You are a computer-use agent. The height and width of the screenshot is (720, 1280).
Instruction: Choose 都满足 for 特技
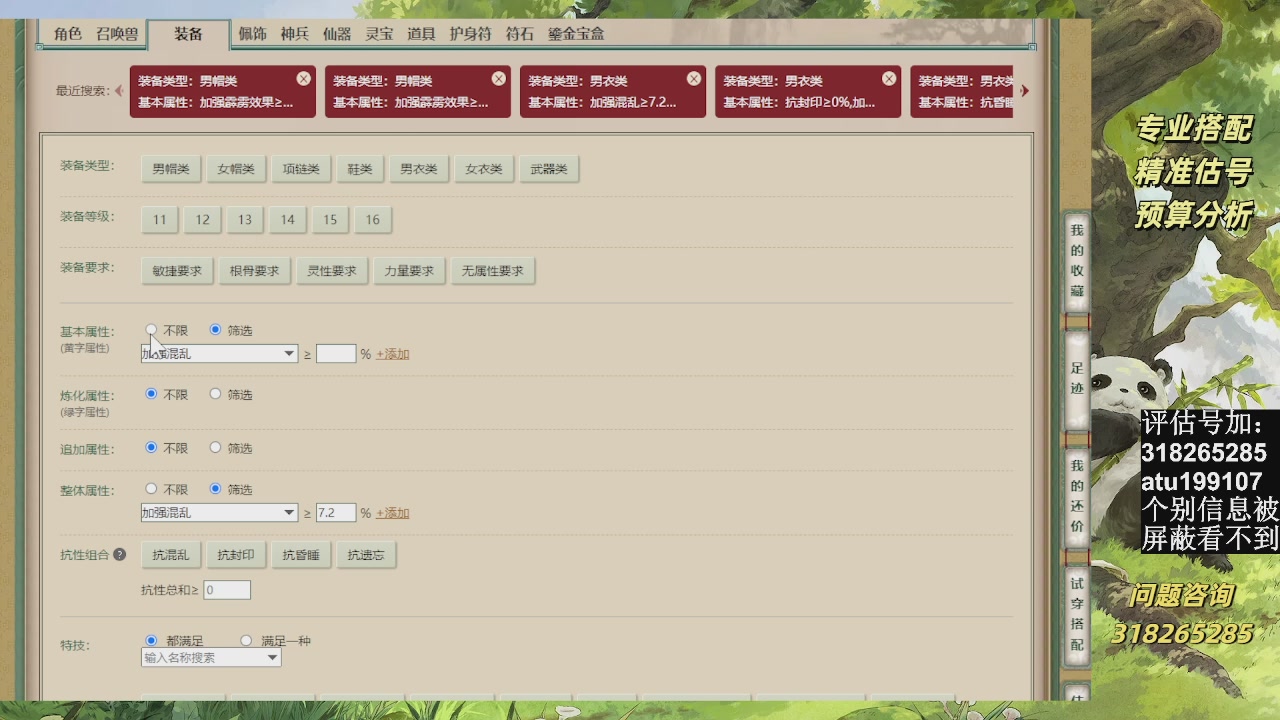tap(151, 640)
